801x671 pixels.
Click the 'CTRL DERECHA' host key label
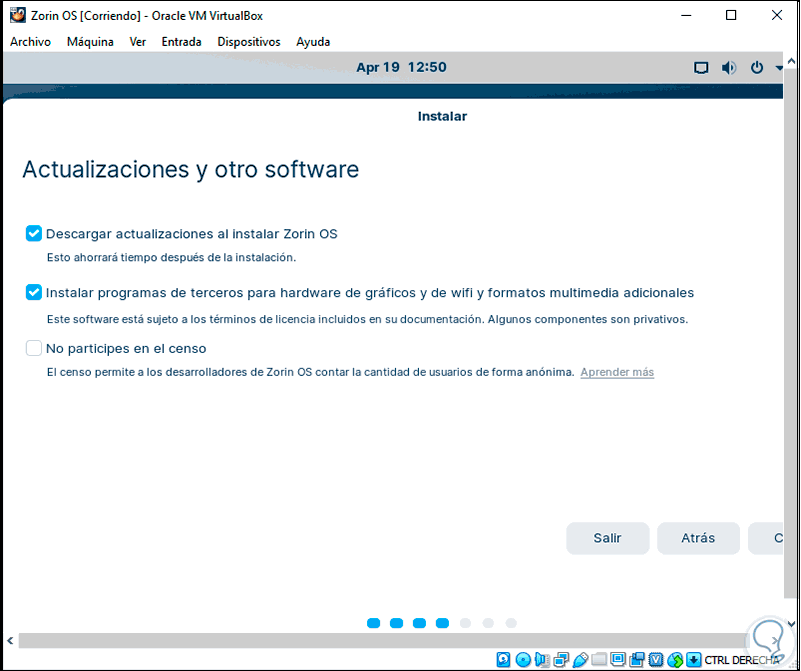click(x=742, y=660)
